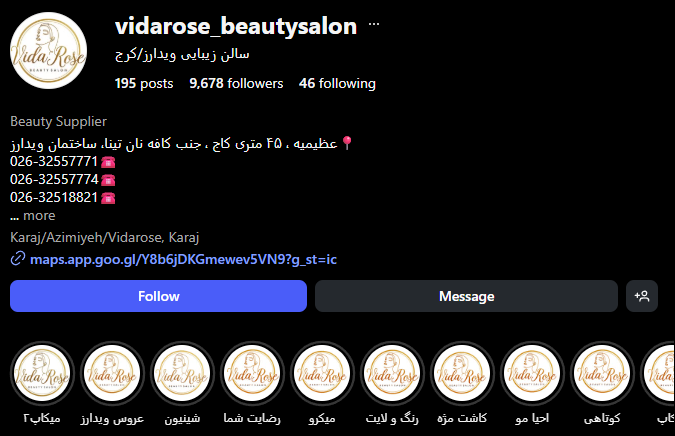The width and height of the screenshot is (675, 436).
Task: Open the three-dot options menu beside username
Action: [374, 25]
